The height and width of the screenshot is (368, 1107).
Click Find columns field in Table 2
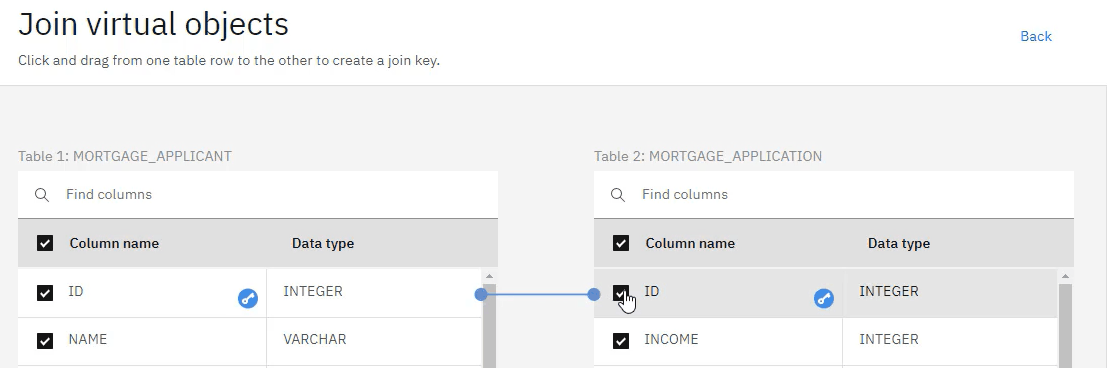click(x=834, y=194)
